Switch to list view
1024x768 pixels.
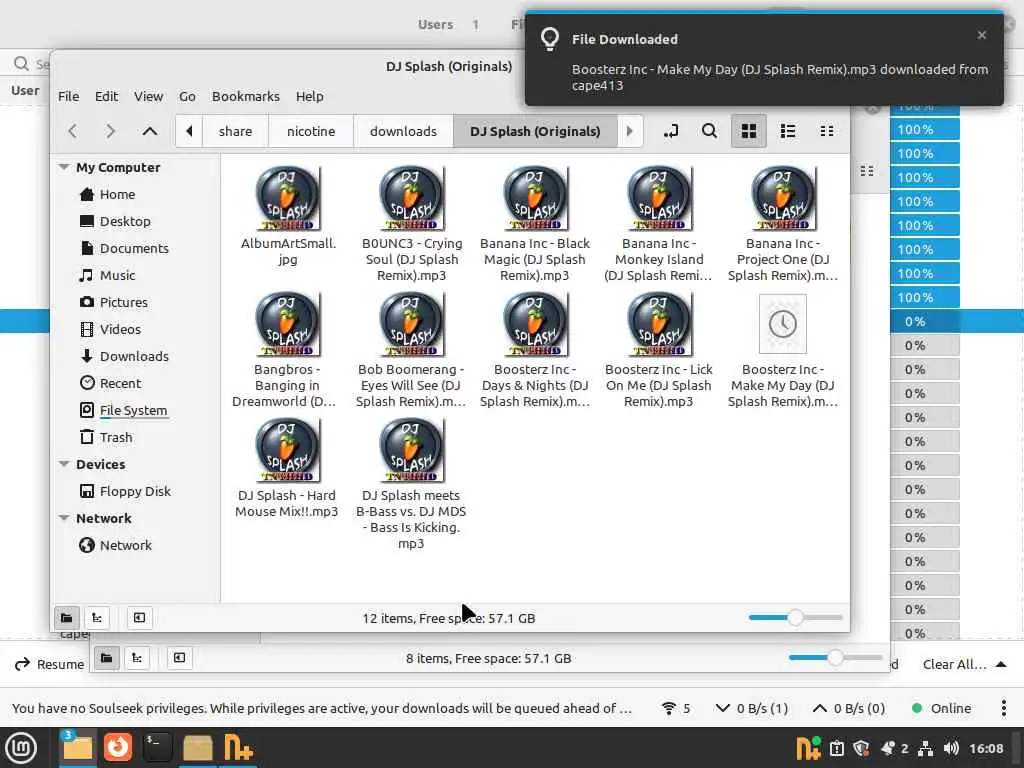pos(788,131)
